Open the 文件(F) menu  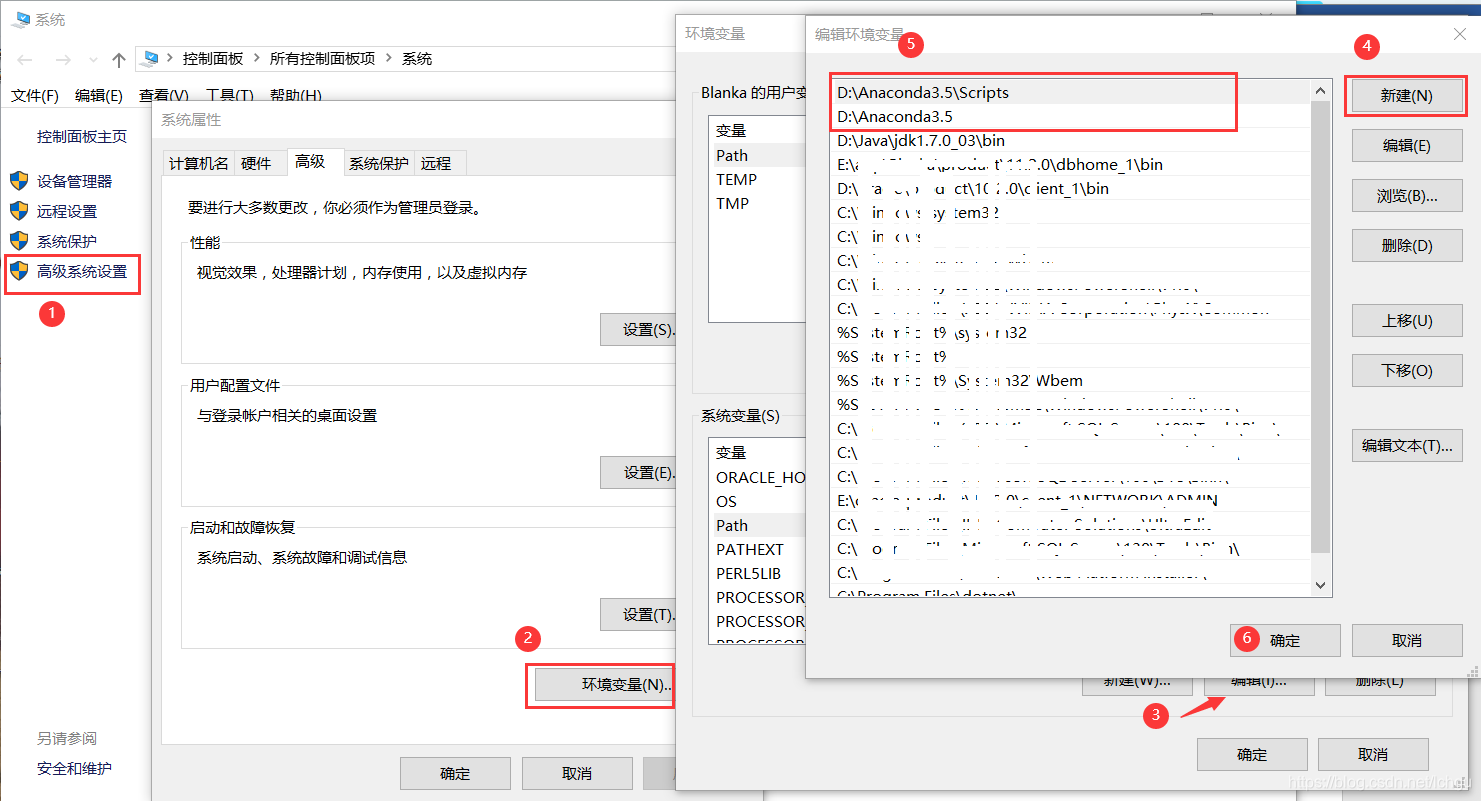[x=35, y=95]
